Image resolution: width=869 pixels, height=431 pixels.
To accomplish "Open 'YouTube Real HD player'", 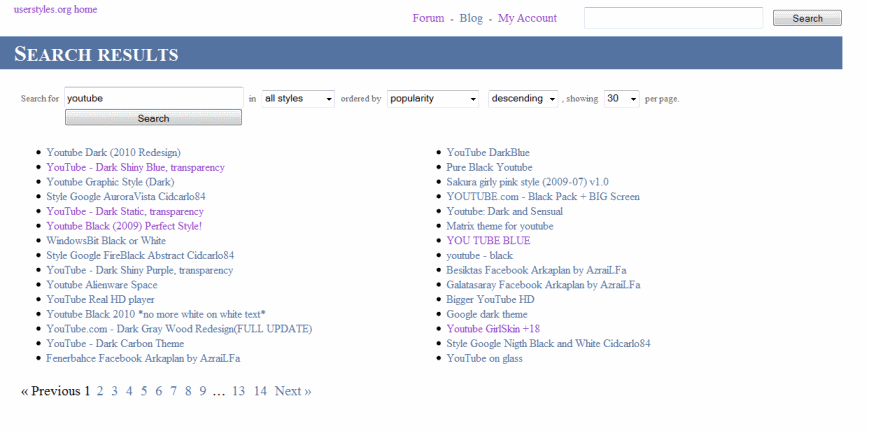I will (x=100, y=300).
